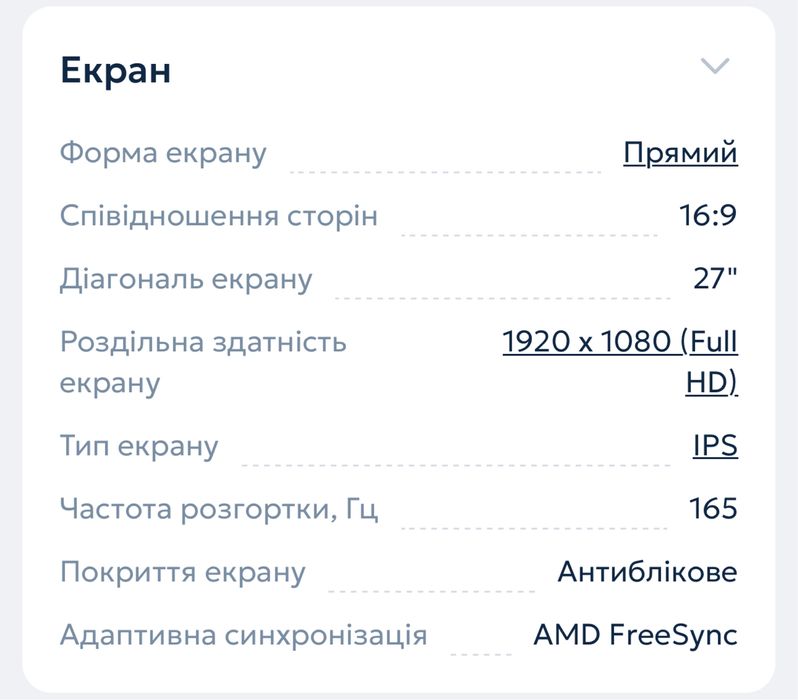
Task: Collapse the Екран section chevron
Action: pos(715,67)
